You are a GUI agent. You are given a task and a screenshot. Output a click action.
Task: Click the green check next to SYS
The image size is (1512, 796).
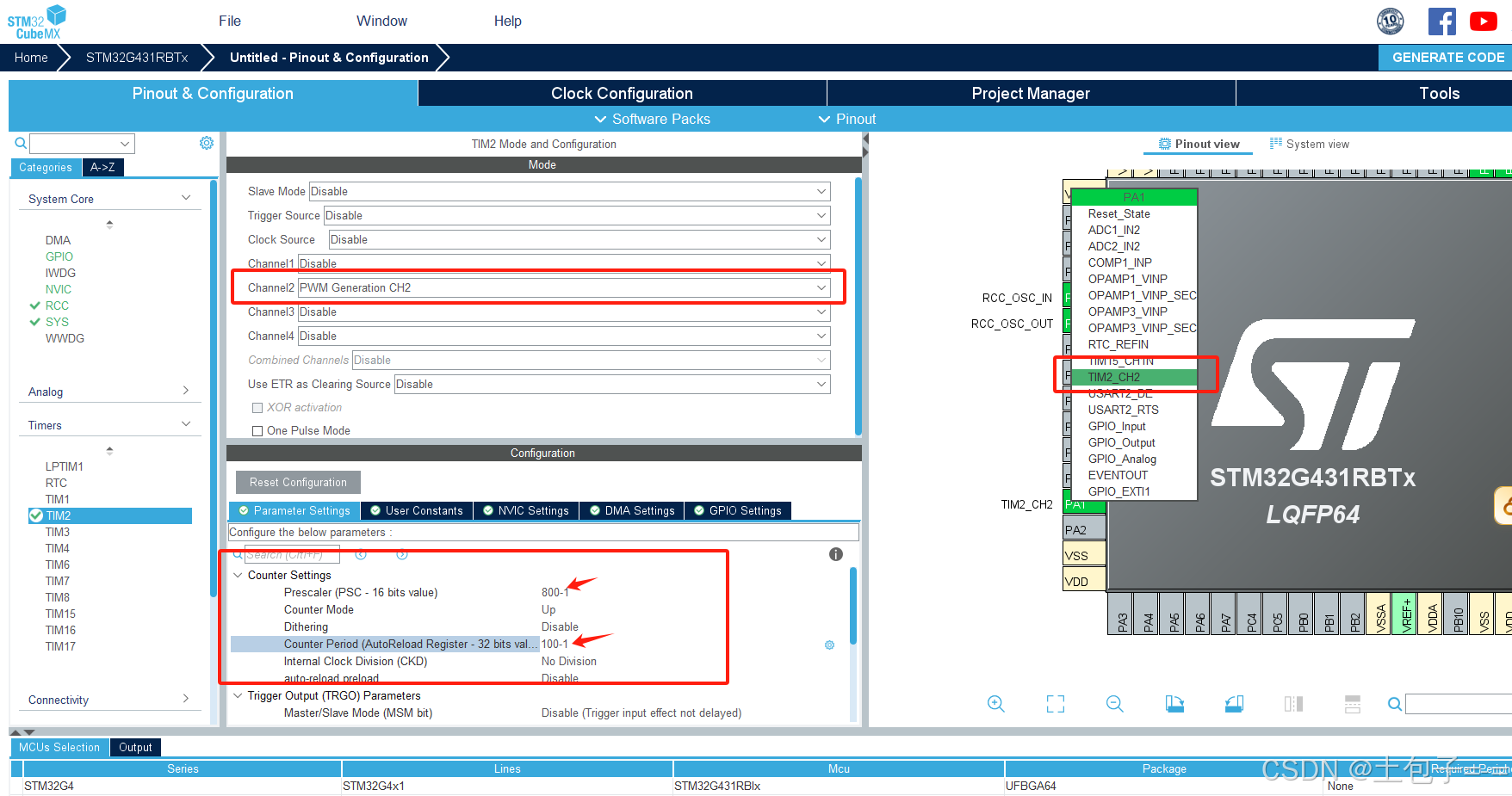[35, 322]
